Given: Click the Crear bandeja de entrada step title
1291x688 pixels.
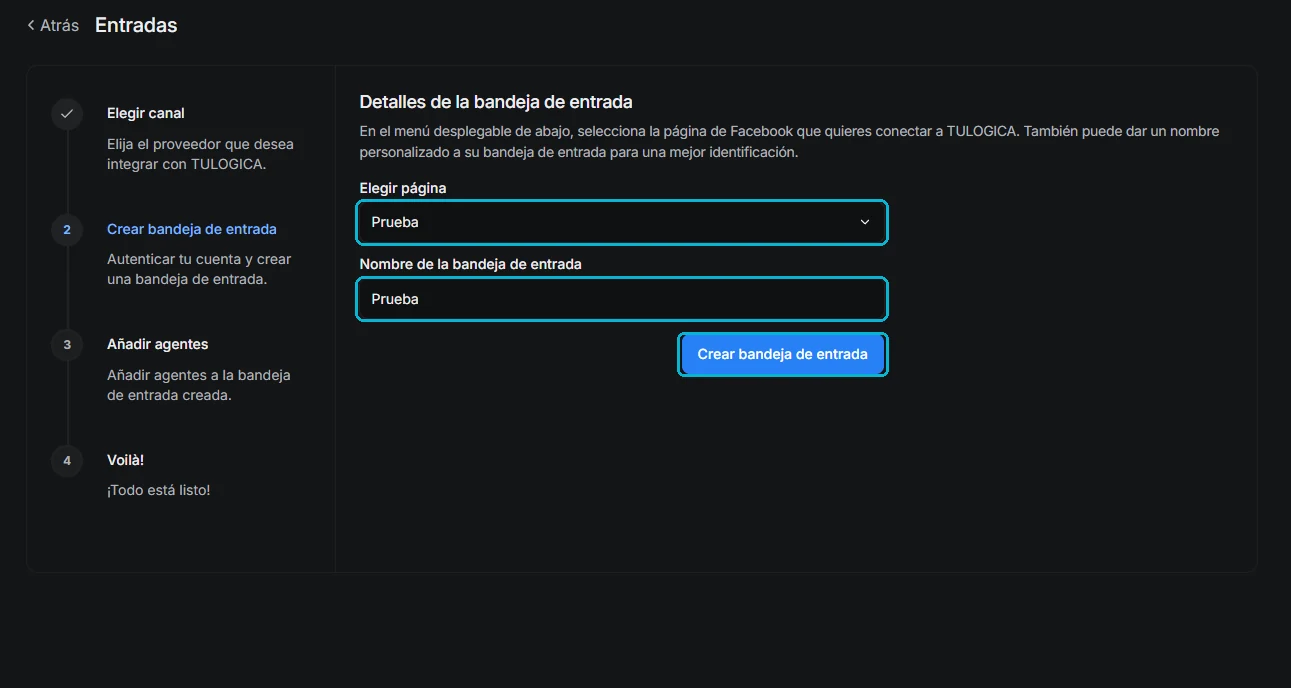Looking at the screenshot, I should coord(192,229).
